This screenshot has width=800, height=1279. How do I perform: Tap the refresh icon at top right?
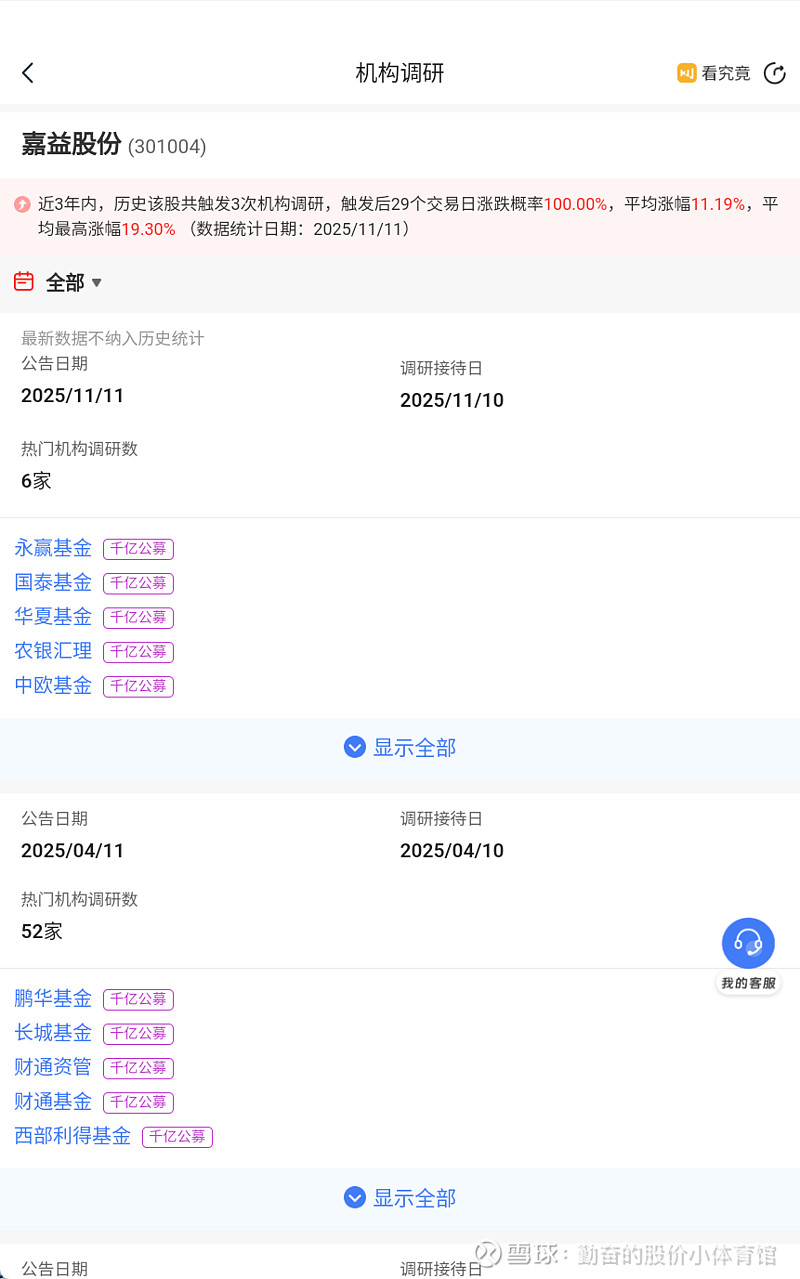click(x=774, y=73)
